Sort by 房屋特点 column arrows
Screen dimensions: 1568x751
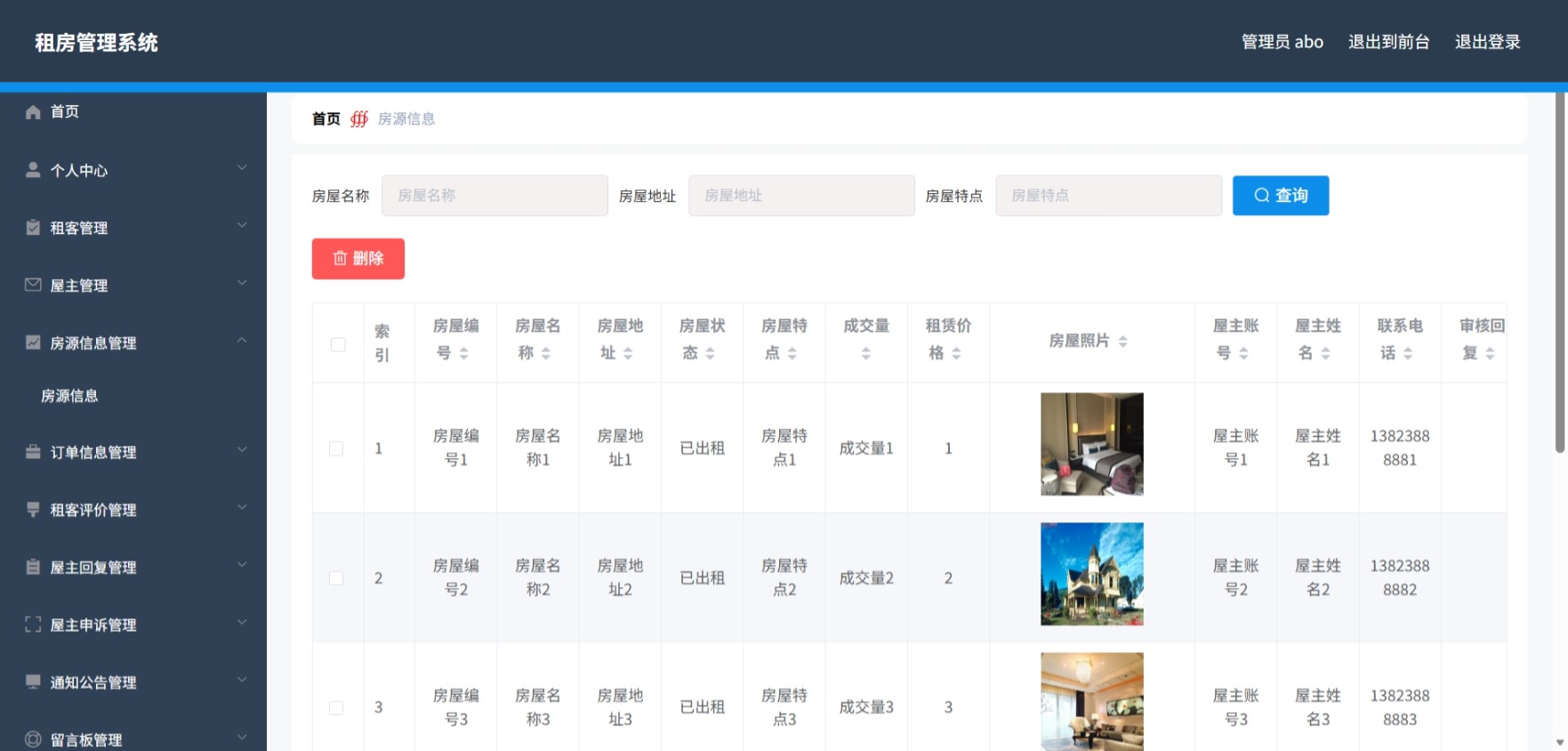(792, 353)
